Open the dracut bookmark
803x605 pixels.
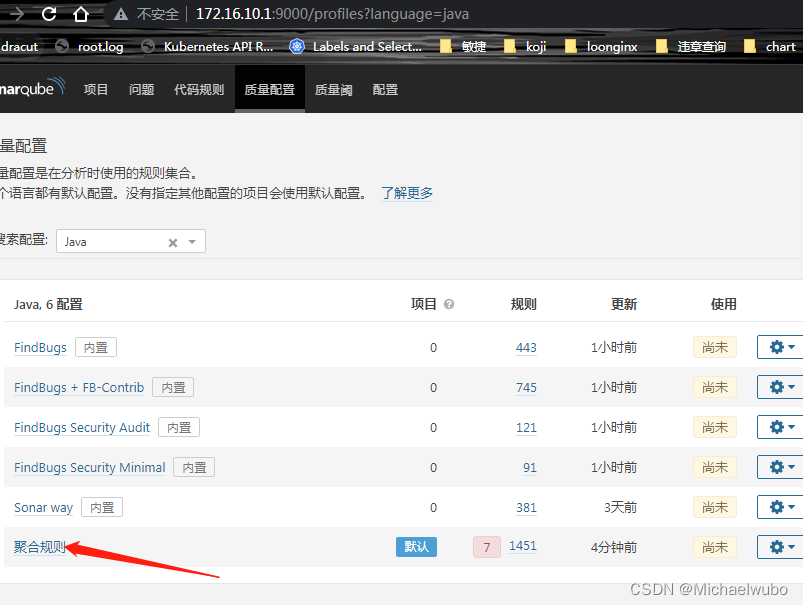19,47
